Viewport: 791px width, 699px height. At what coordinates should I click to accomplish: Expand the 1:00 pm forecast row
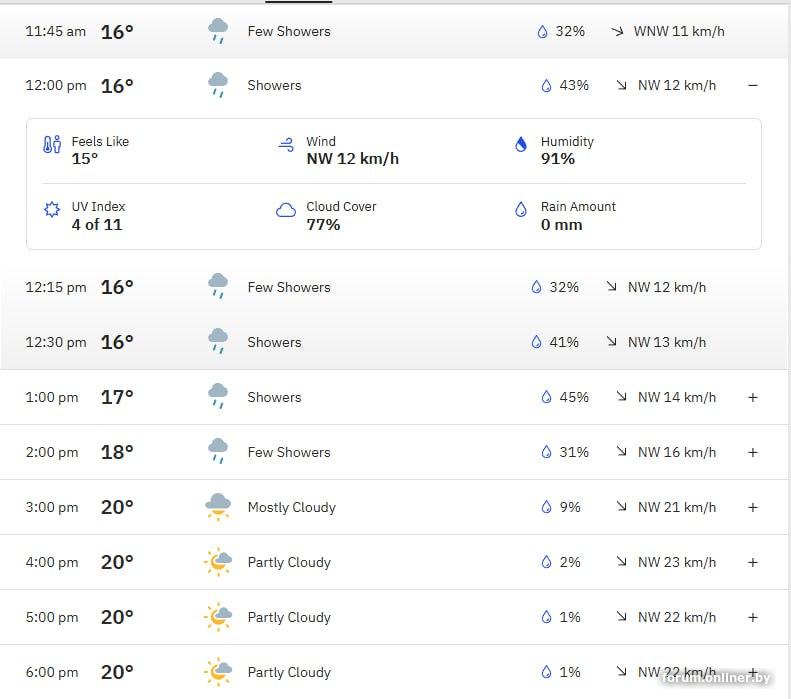753,397
